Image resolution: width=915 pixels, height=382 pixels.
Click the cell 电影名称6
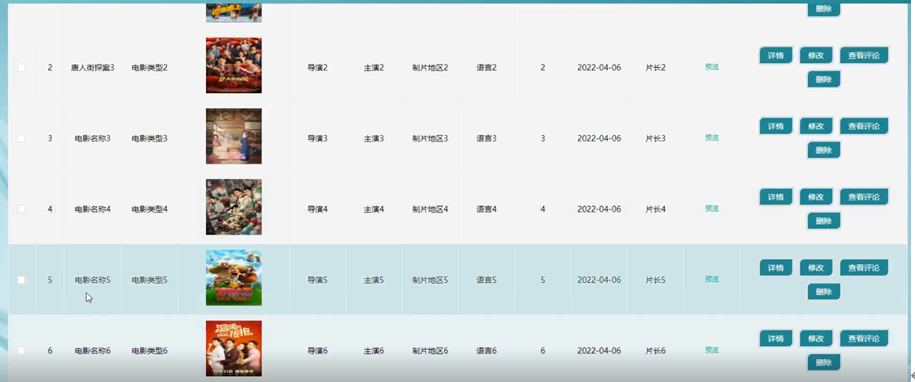coord(93,351)
